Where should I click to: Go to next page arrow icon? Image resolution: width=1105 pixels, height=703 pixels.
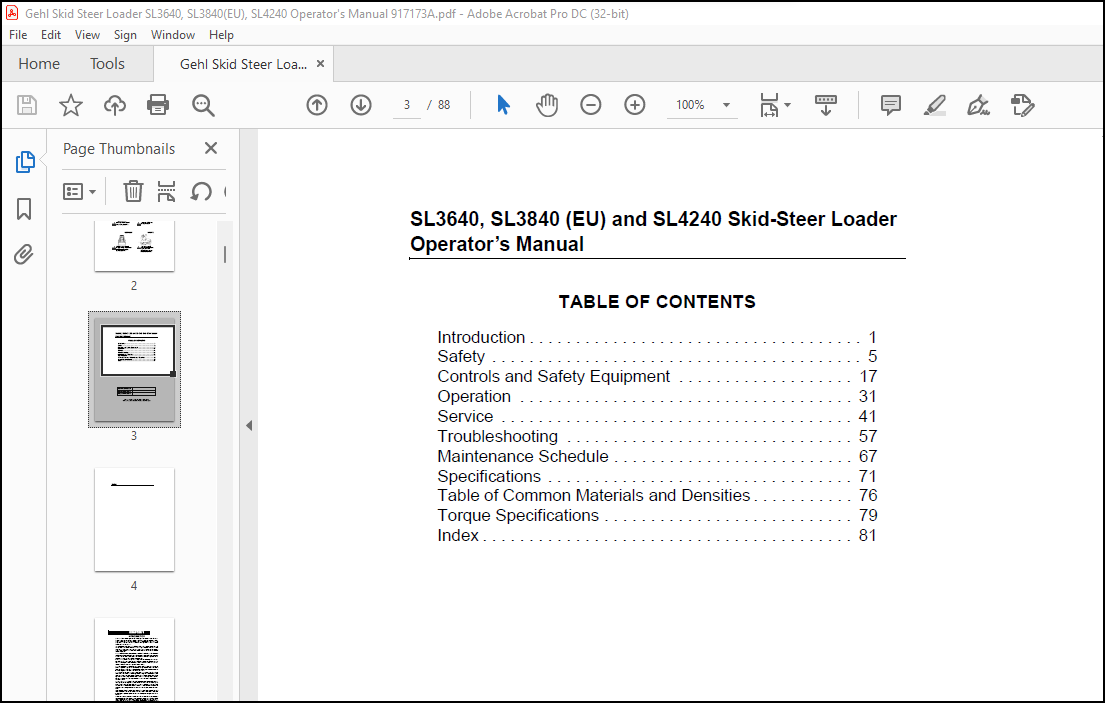361,105
